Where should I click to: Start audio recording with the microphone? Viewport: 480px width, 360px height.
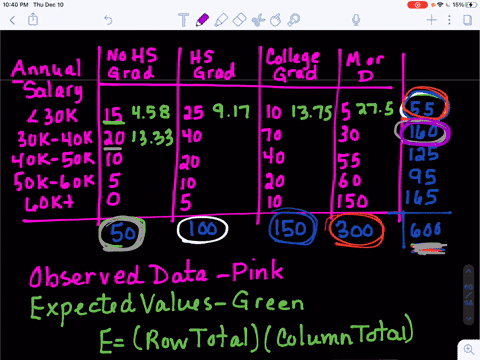pyautogui.click(x=356, y=20)
